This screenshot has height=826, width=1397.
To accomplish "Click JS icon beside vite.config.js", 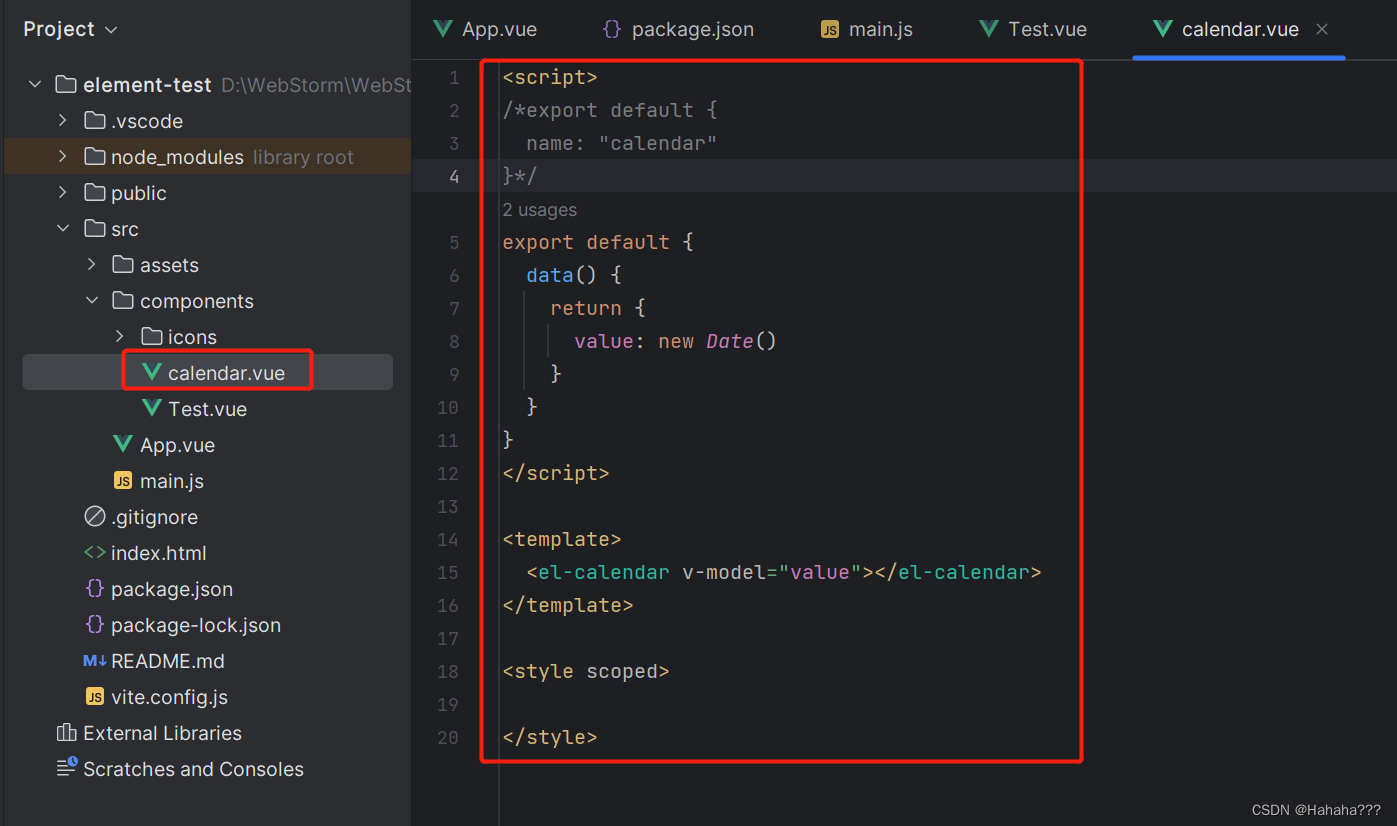I will 95,697.
